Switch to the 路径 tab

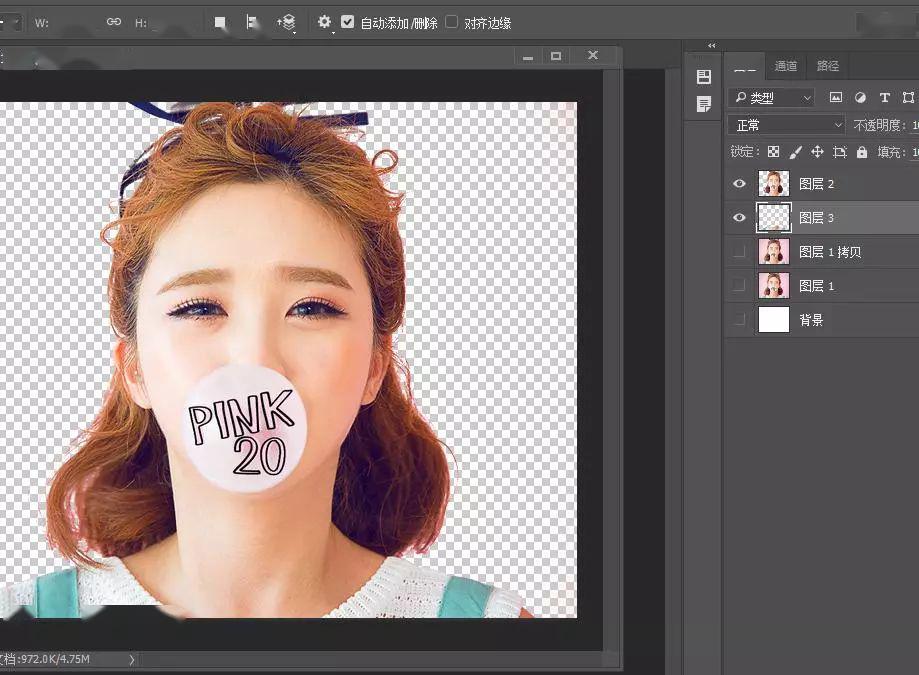(828, 66)
